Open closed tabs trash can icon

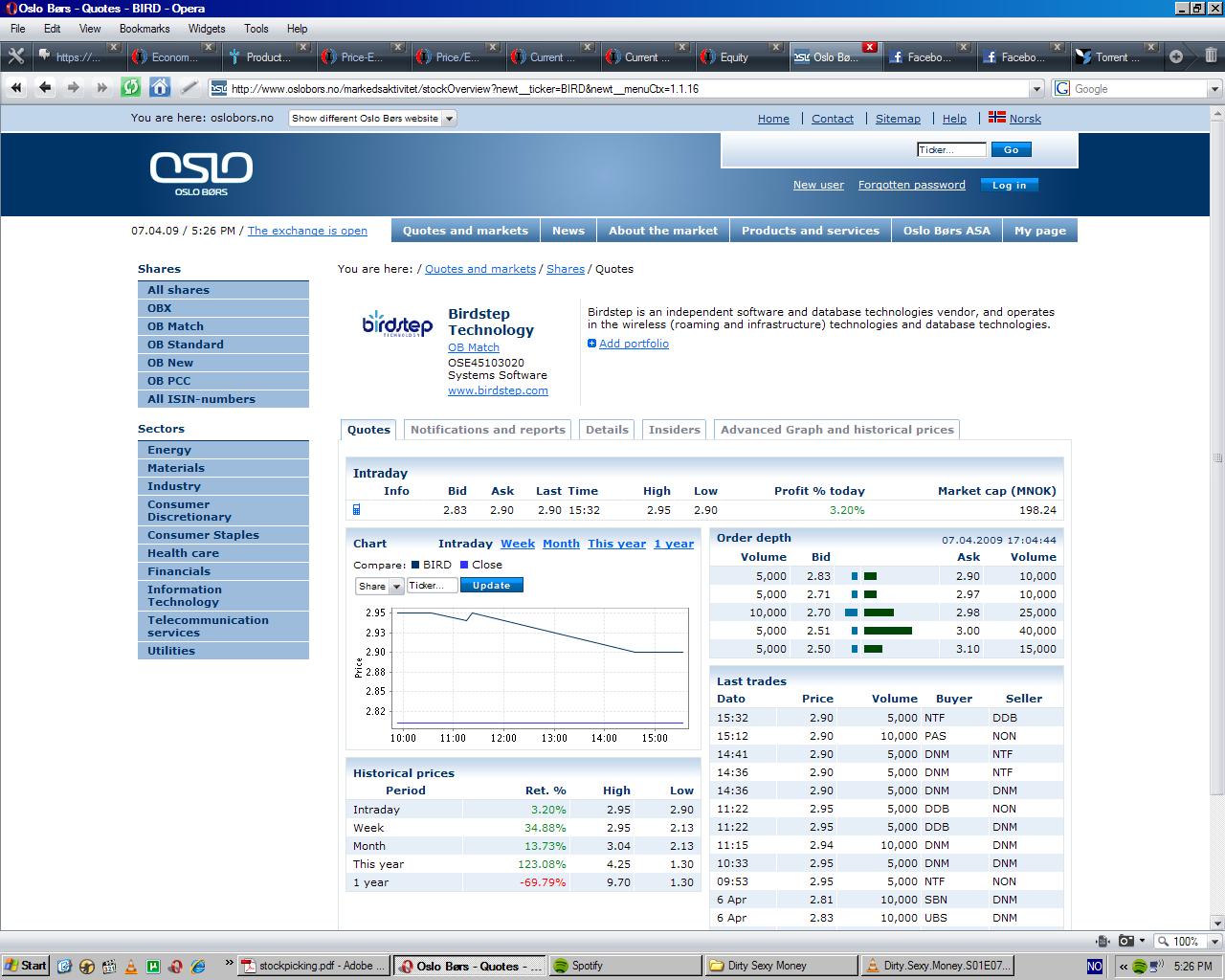coord(1211,56)
